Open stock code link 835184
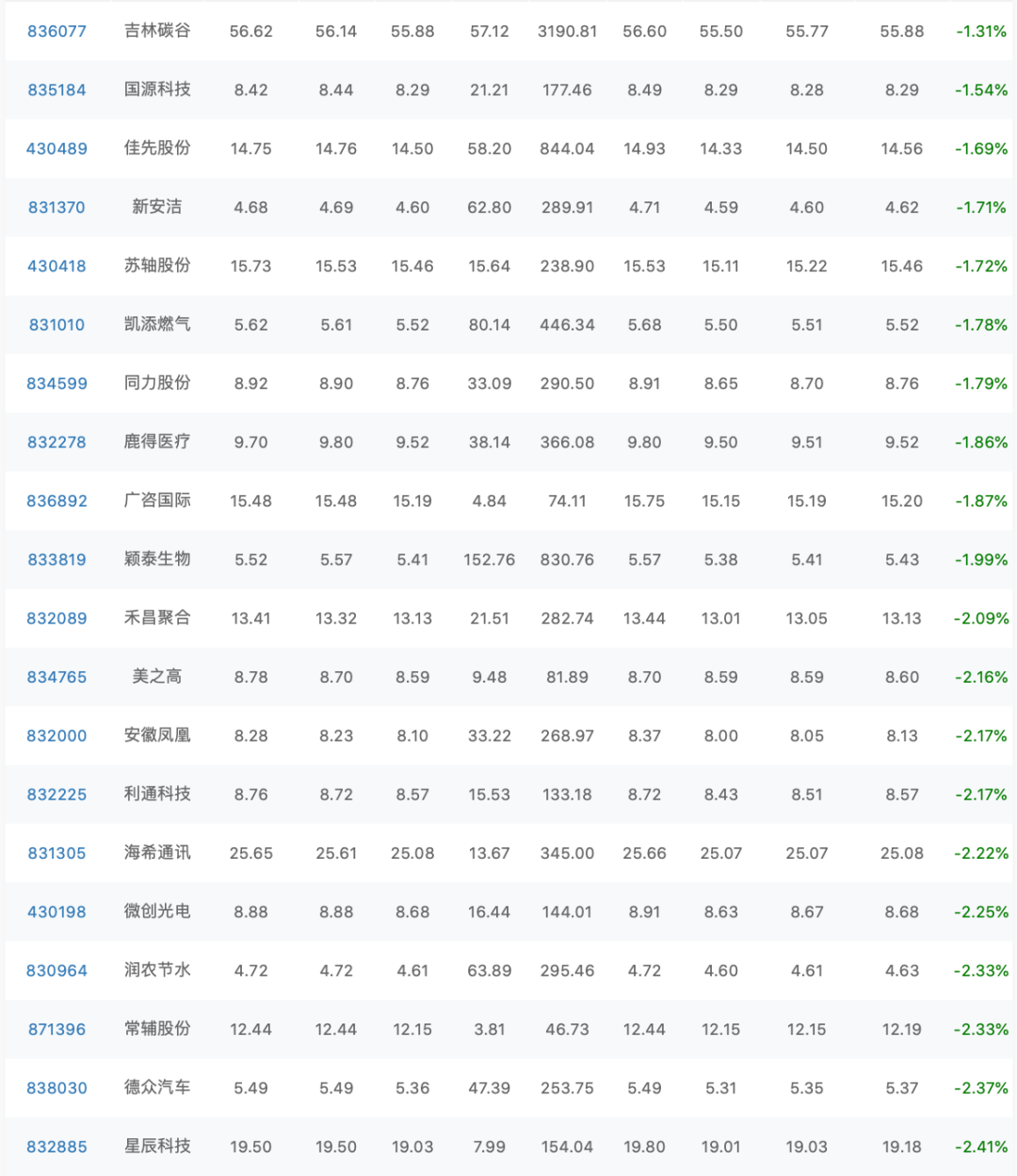 point(56,90)
